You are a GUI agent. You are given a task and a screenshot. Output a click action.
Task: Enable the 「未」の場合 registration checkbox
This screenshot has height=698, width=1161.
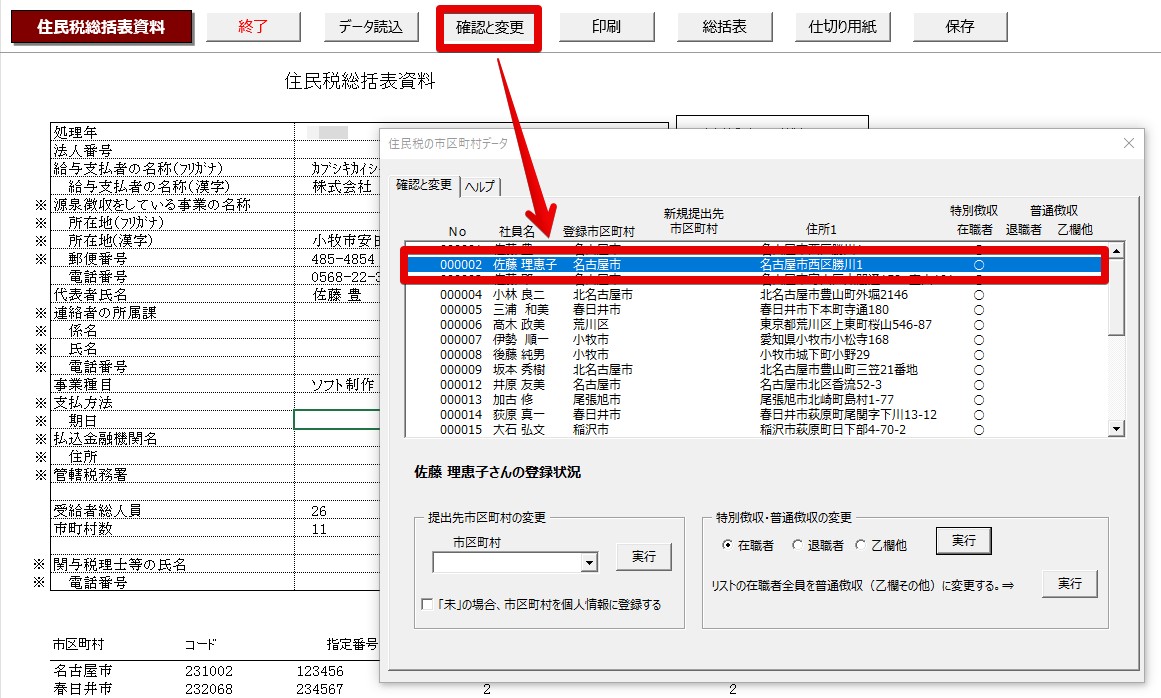(x=428, y=605)
